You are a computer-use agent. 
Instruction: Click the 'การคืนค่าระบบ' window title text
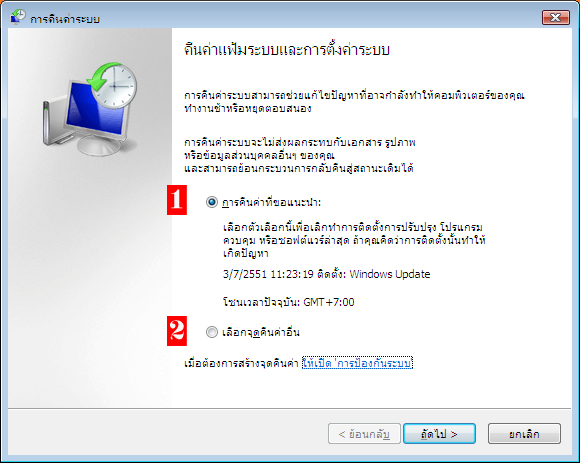tap(65, 19)
